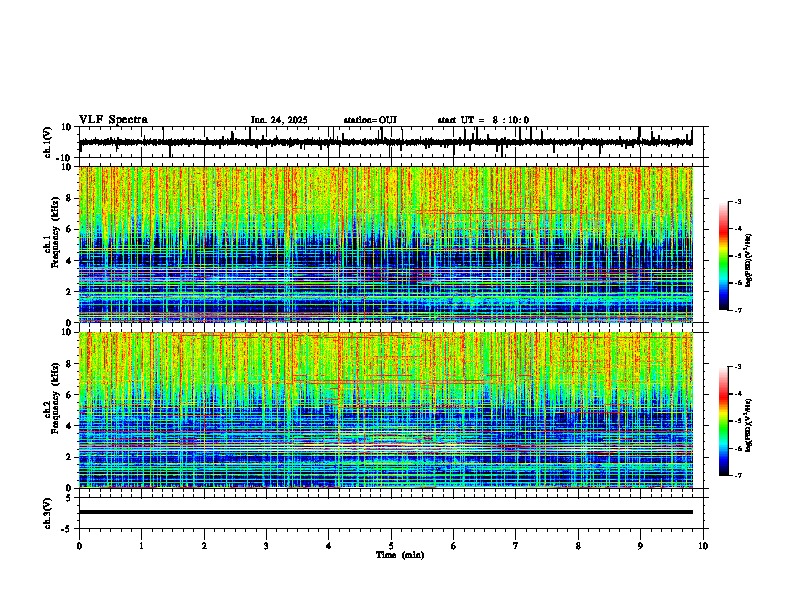This screenshot has height=612, width=792.
Task: Click the "2" tick on ch.2 frequency axis
Action: coord(69,457)
